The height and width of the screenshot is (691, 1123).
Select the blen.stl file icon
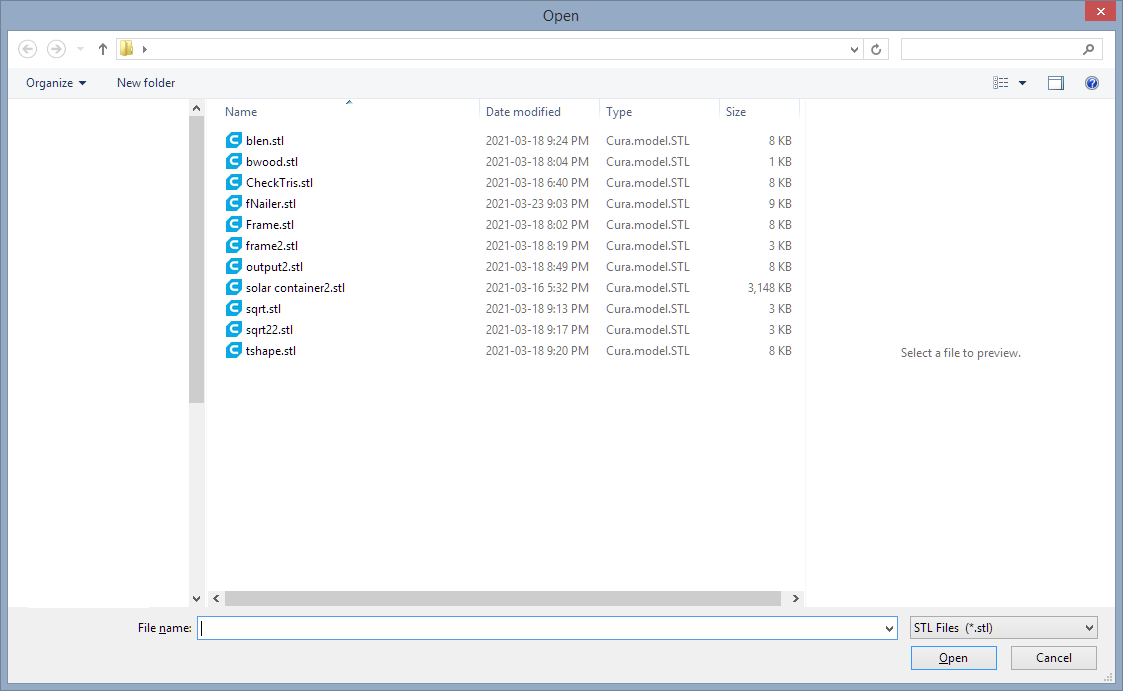[233, 140]
